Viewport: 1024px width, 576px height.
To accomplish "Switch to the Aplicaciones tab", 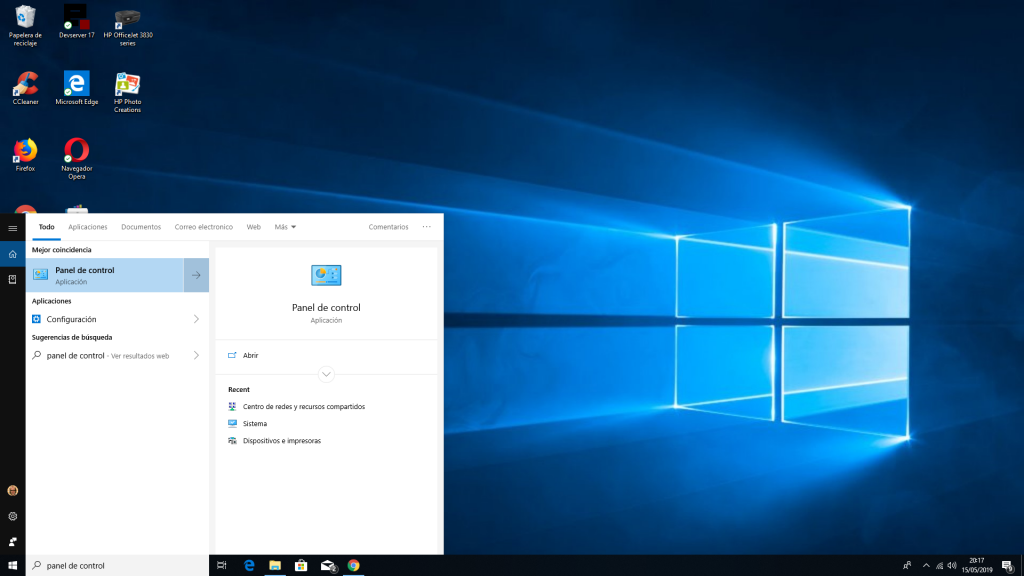I will [x=88, y=227].
